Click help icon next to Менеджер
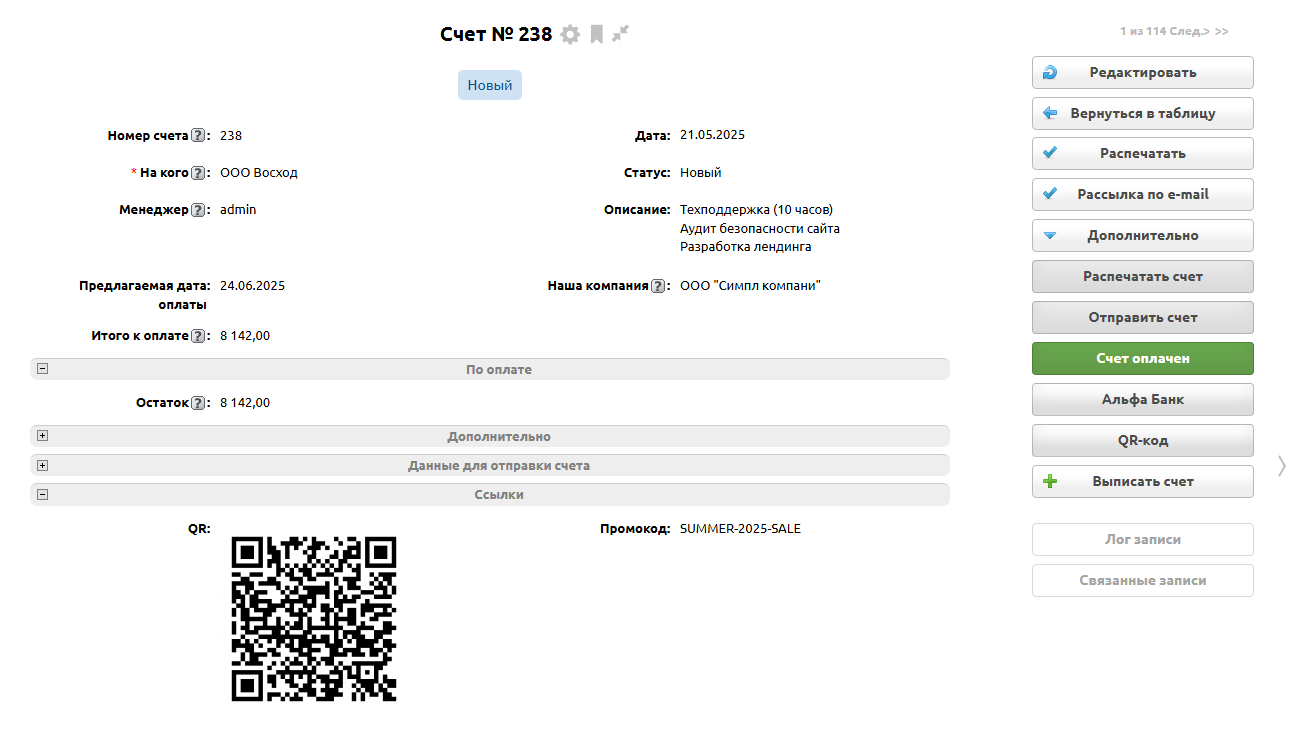 (x=198, y=210)
